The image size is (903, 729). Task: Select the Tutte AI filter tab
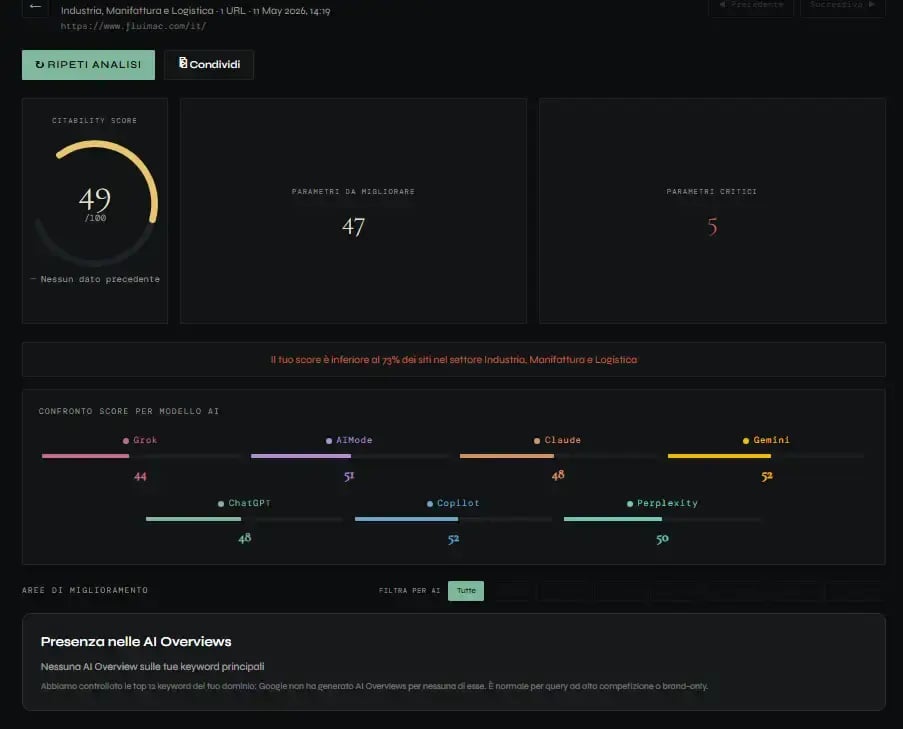click(x=466, y=591)
